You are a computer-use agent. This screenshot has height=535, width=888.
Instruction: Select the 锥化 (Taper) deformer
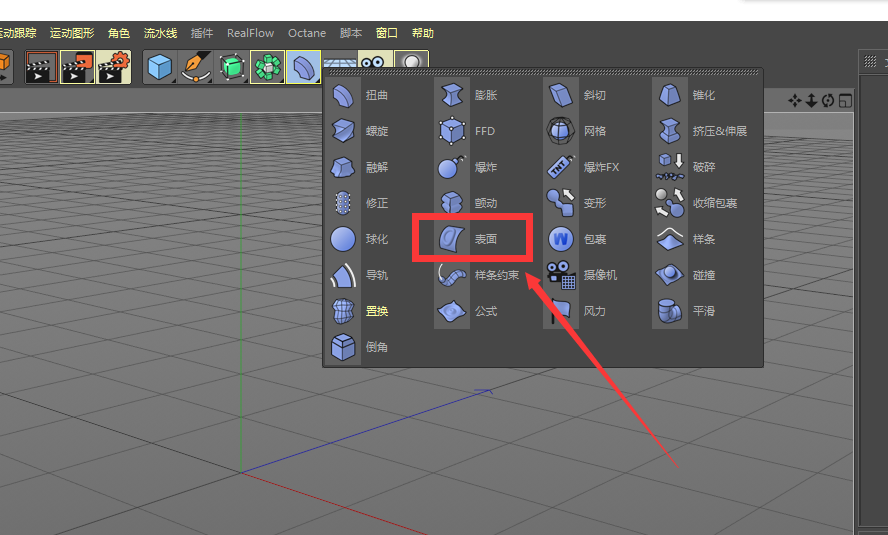click(686, 95)
